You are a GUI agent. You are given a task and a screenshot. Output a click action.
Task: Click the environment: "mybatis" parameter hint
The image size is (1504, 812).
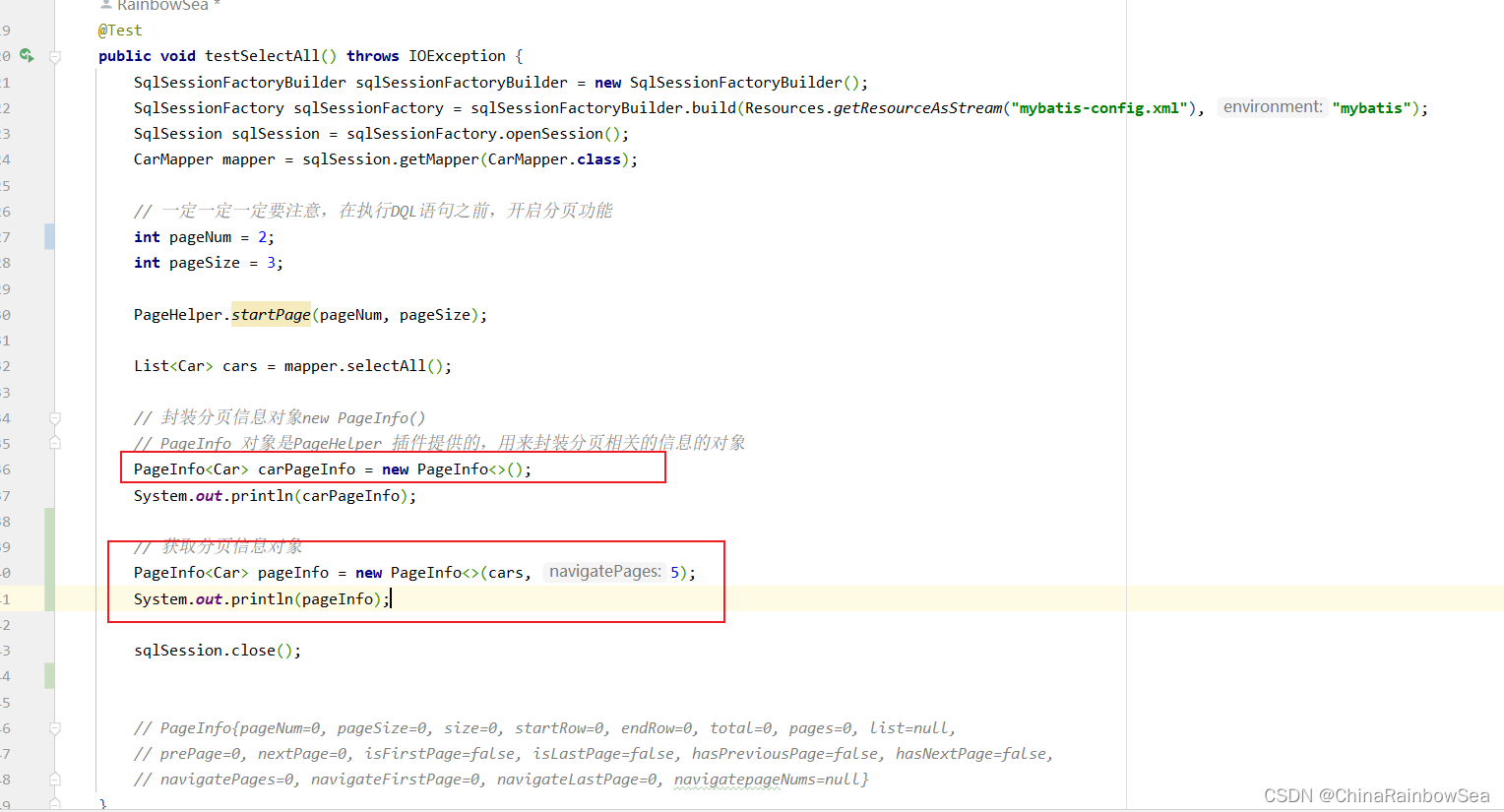[x=1273, y=106]
